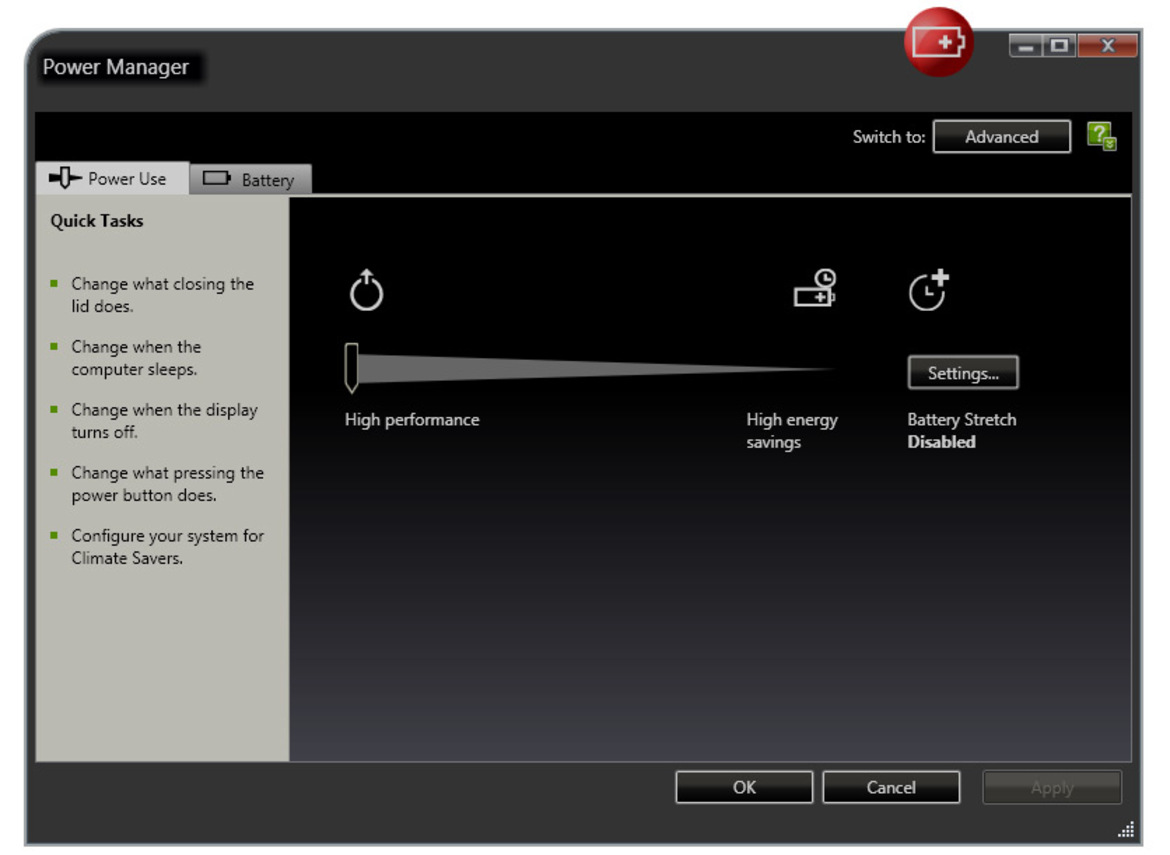Confirm with the OK button
The image size is (1170, 855).
[744, 787]
